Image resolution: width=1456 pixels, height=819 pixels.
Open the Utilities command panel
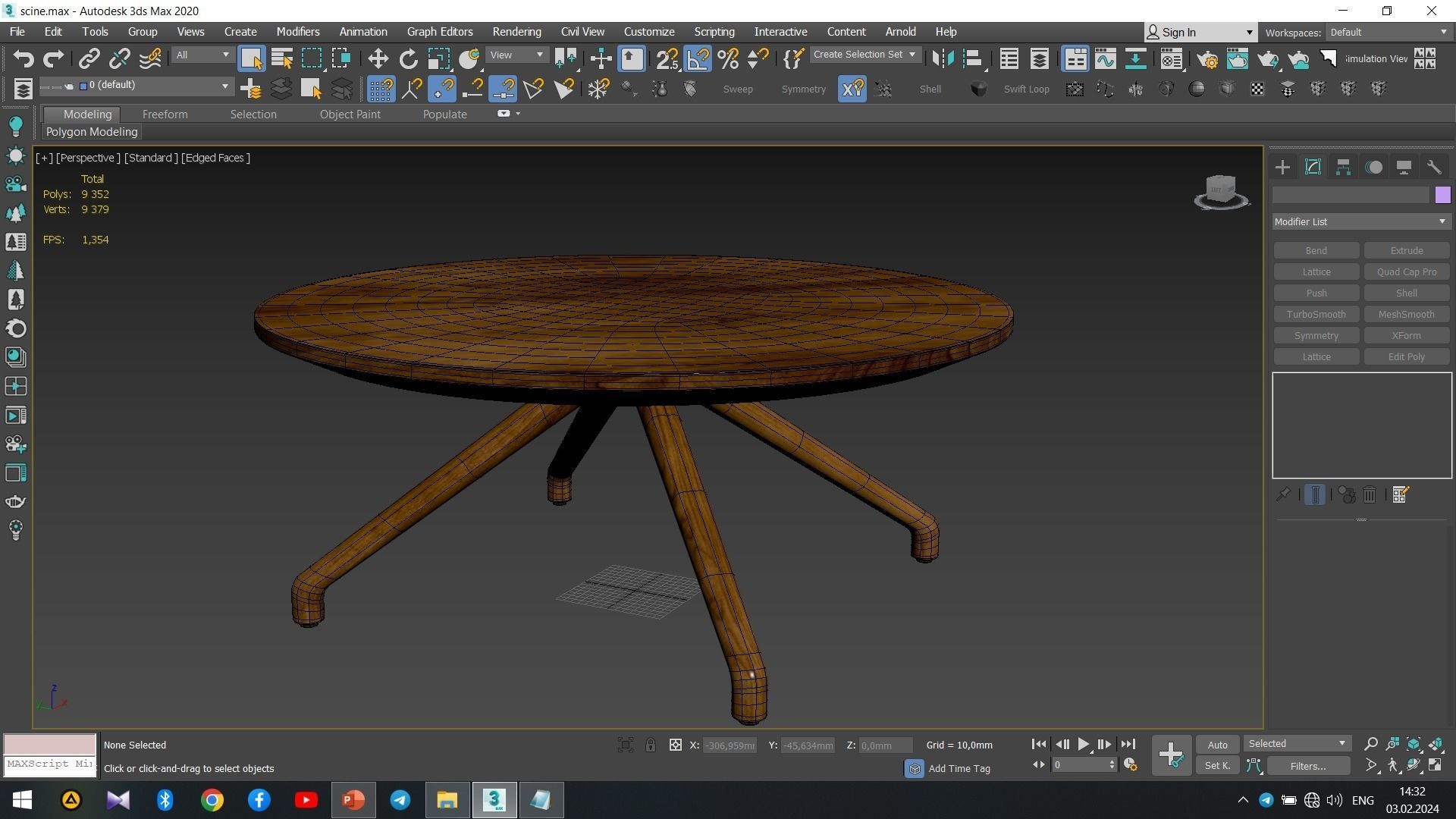click(x=1433, y=168)
